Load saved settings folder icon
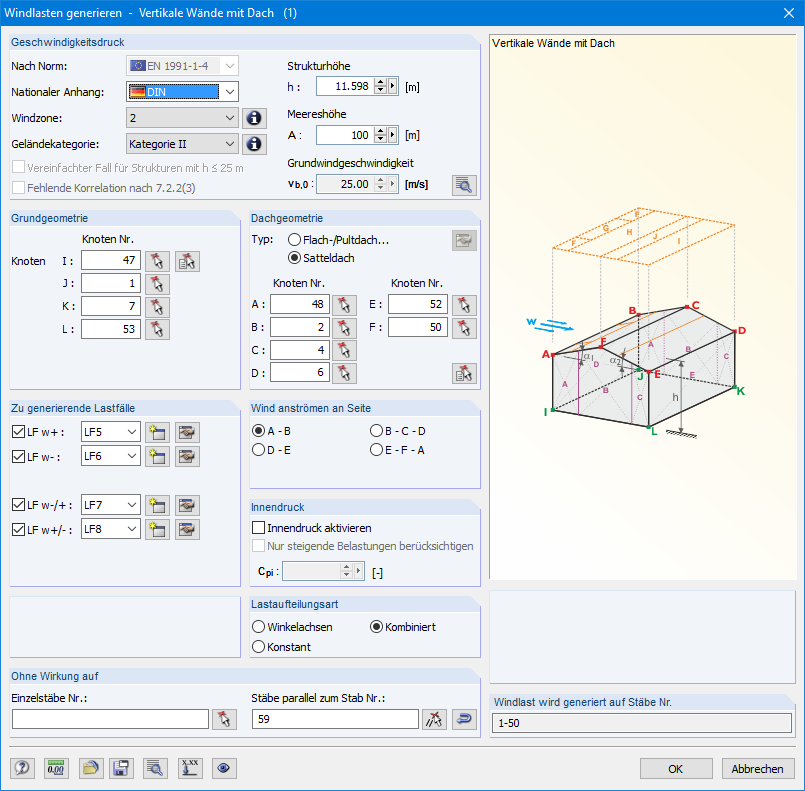805x791 pixels. pos(91,768)
